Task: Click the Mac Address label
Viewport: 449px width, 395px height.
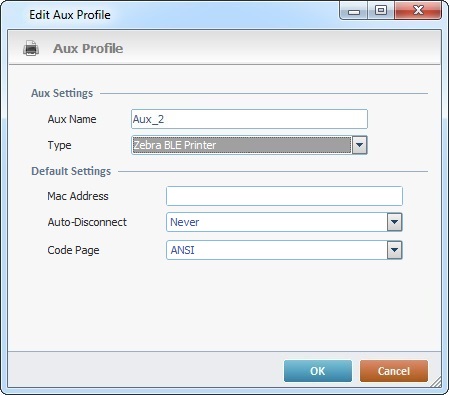Action: coord(78,196)
